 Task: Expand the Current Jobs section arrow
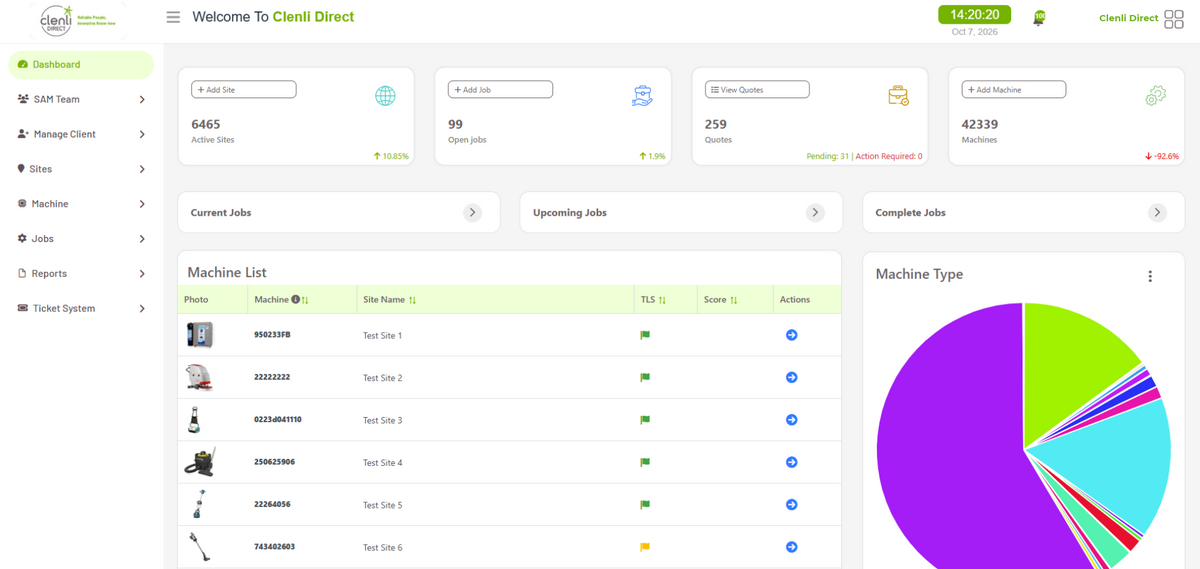click(473, 213)
